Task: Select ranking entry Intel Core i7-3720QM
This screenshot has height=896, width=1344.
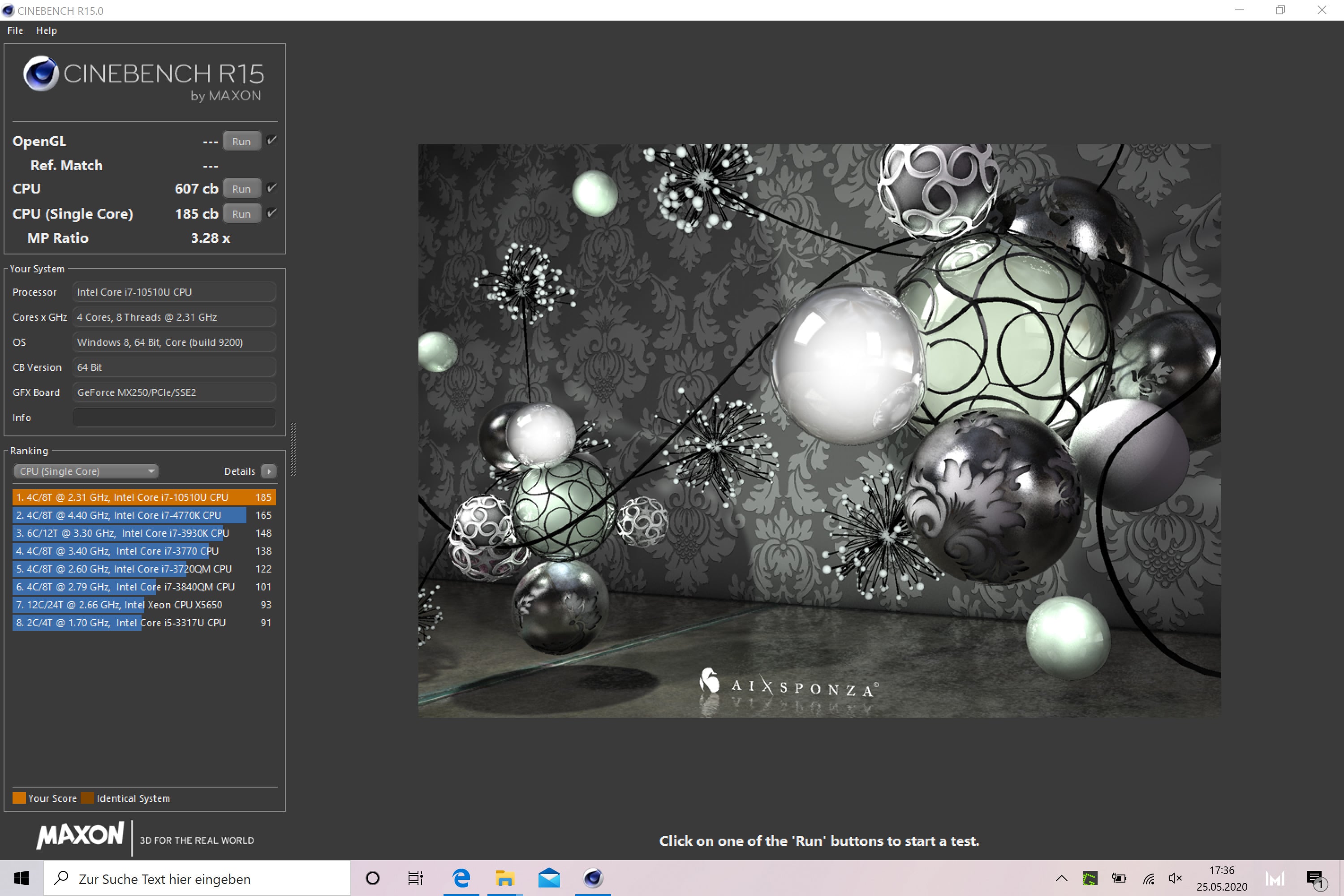Action: (144, 569)
